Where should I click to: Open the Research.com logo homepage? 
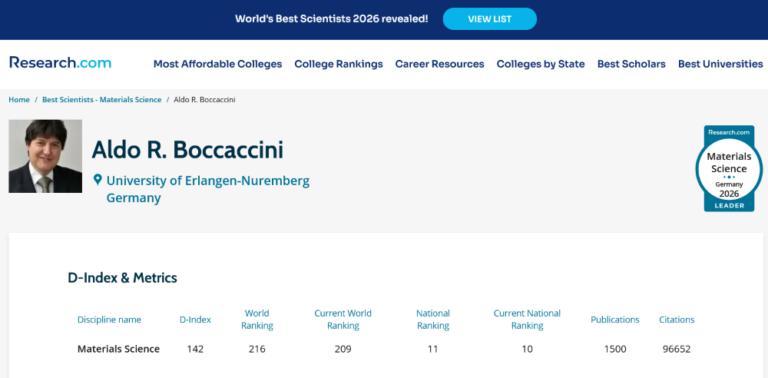[x=60, y=63]
